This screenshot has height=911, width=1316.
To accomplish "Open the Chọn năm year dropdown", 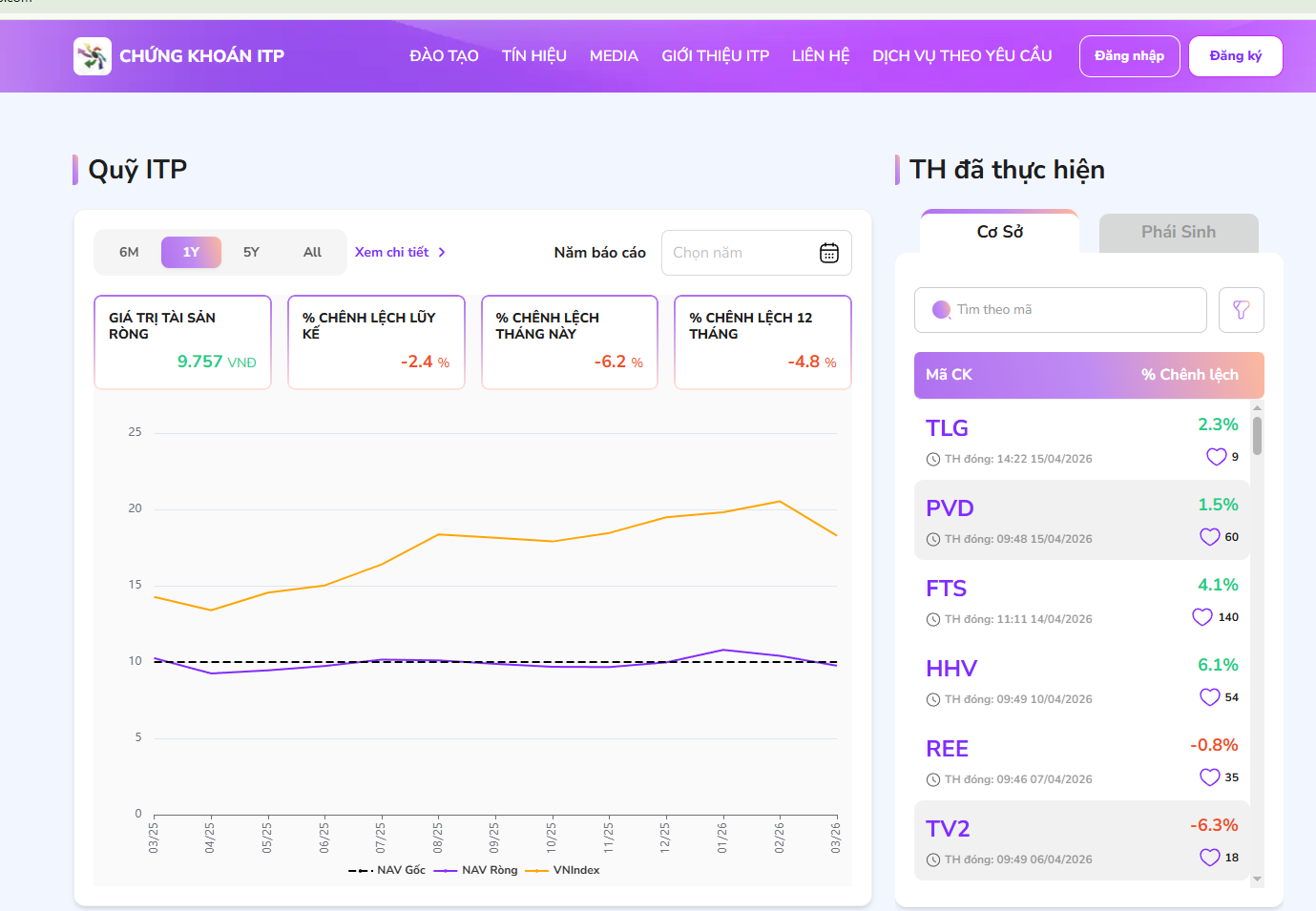I will (x=744, y=253).
